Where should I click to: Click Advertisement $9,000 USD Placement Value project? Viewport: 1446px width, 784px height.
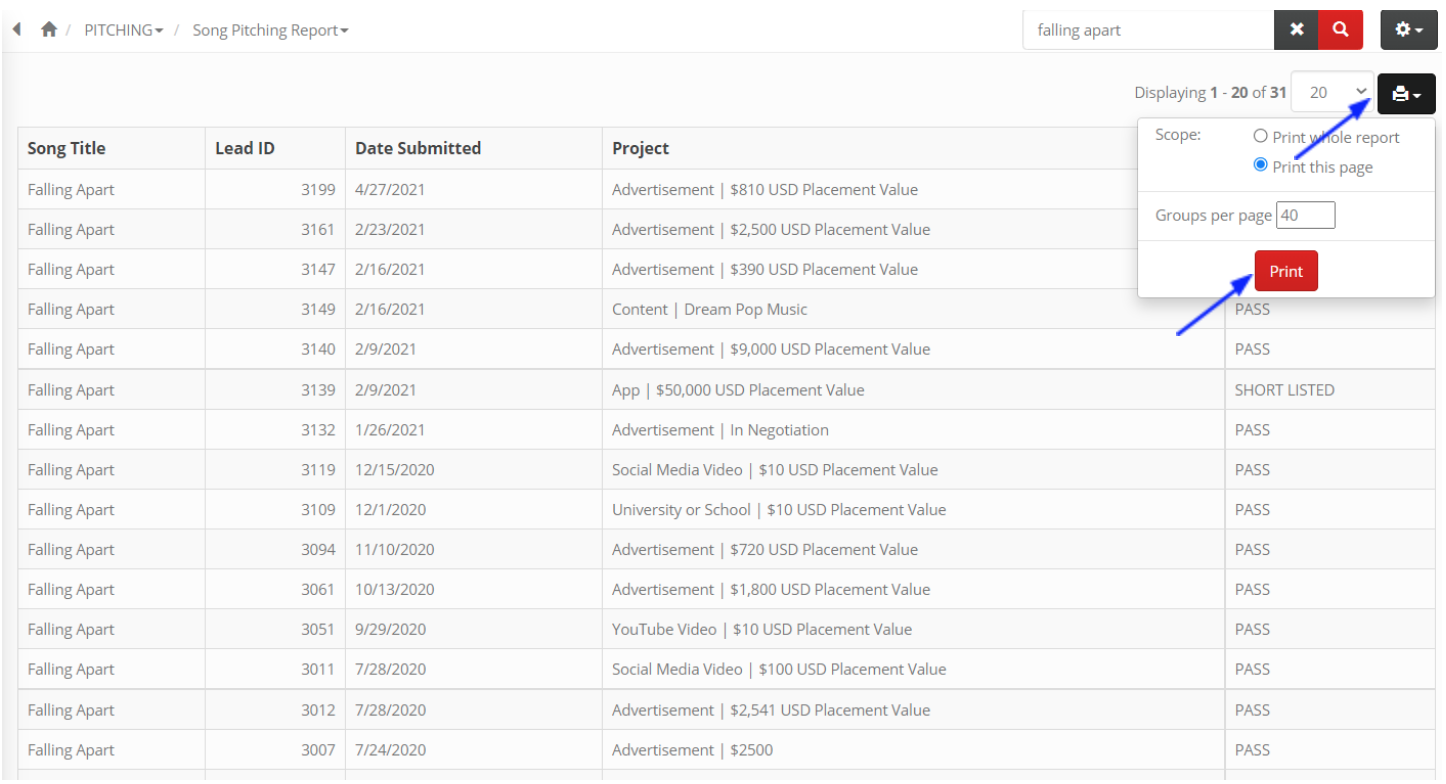pyautogui.click(x=771, y=349)
